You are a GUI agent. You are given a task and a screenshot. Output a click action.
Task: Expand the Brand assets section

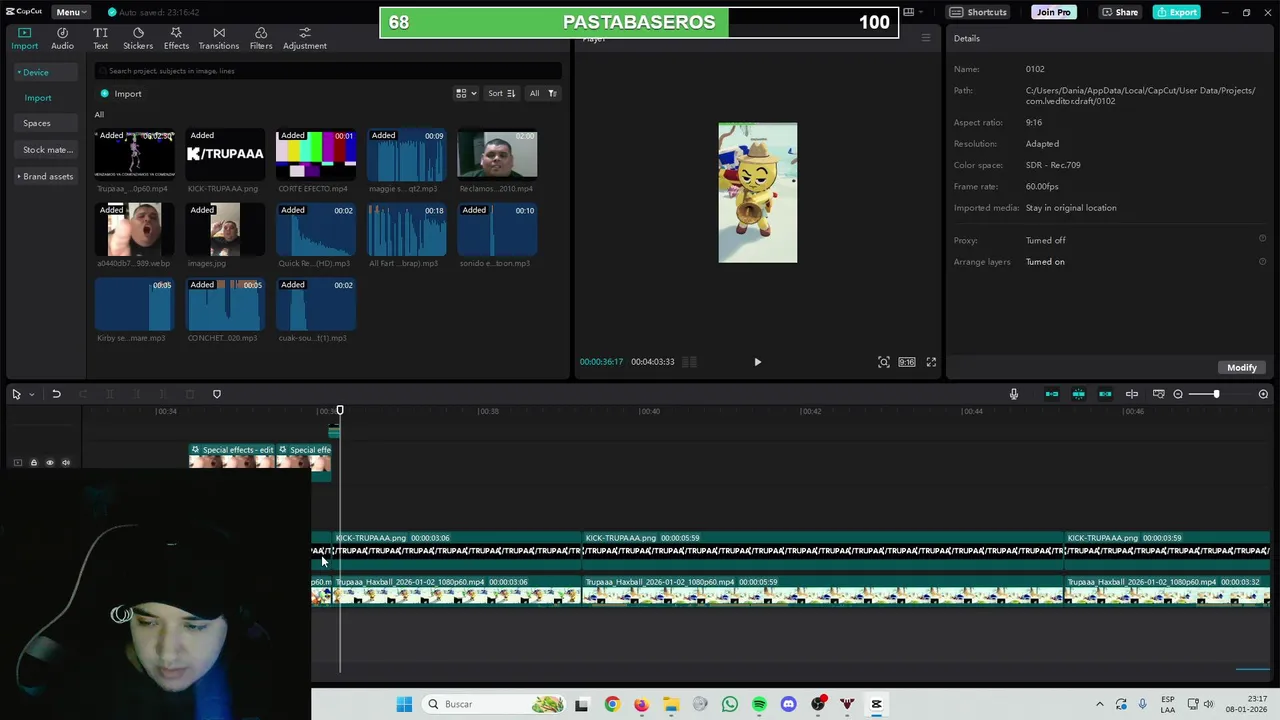coord(46,176)
